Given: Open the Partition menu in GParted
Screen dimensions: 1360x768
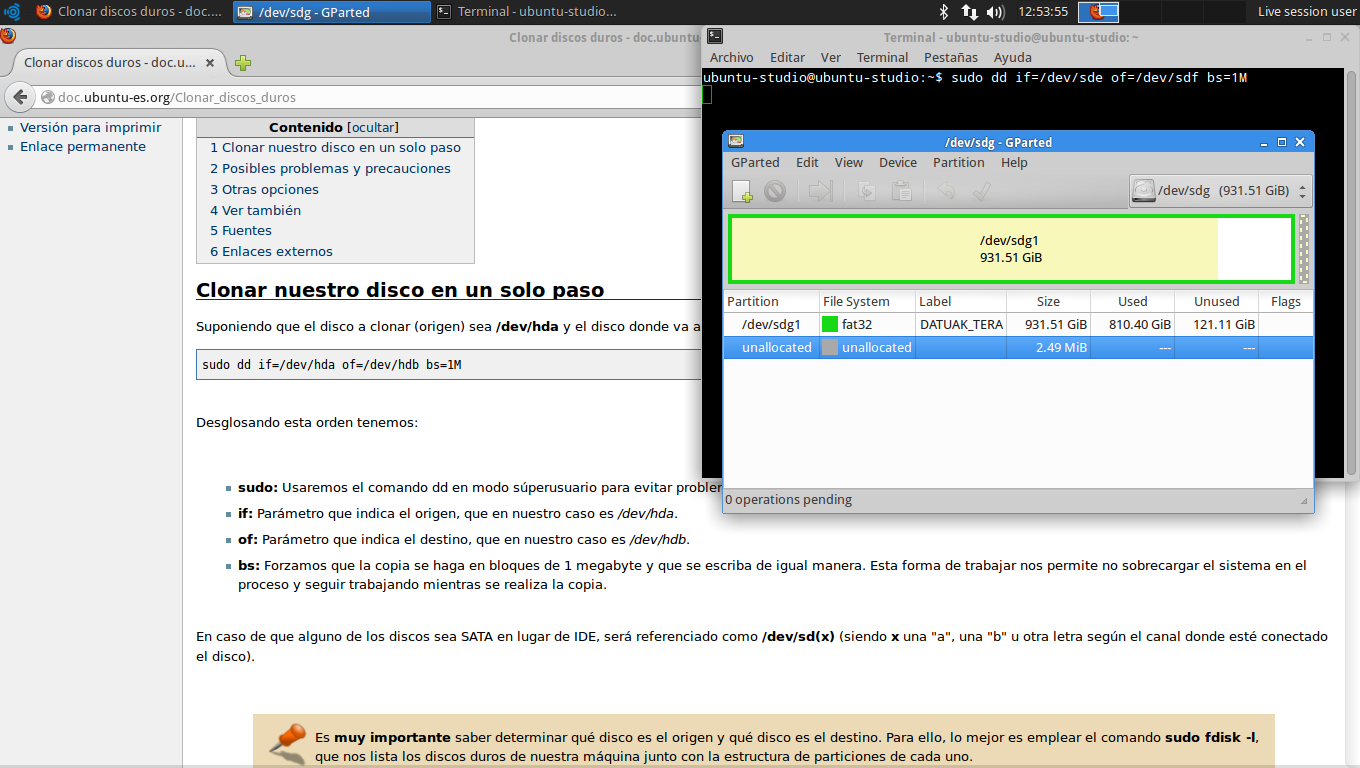Looking at the screenshot, I should coord(959,162).
